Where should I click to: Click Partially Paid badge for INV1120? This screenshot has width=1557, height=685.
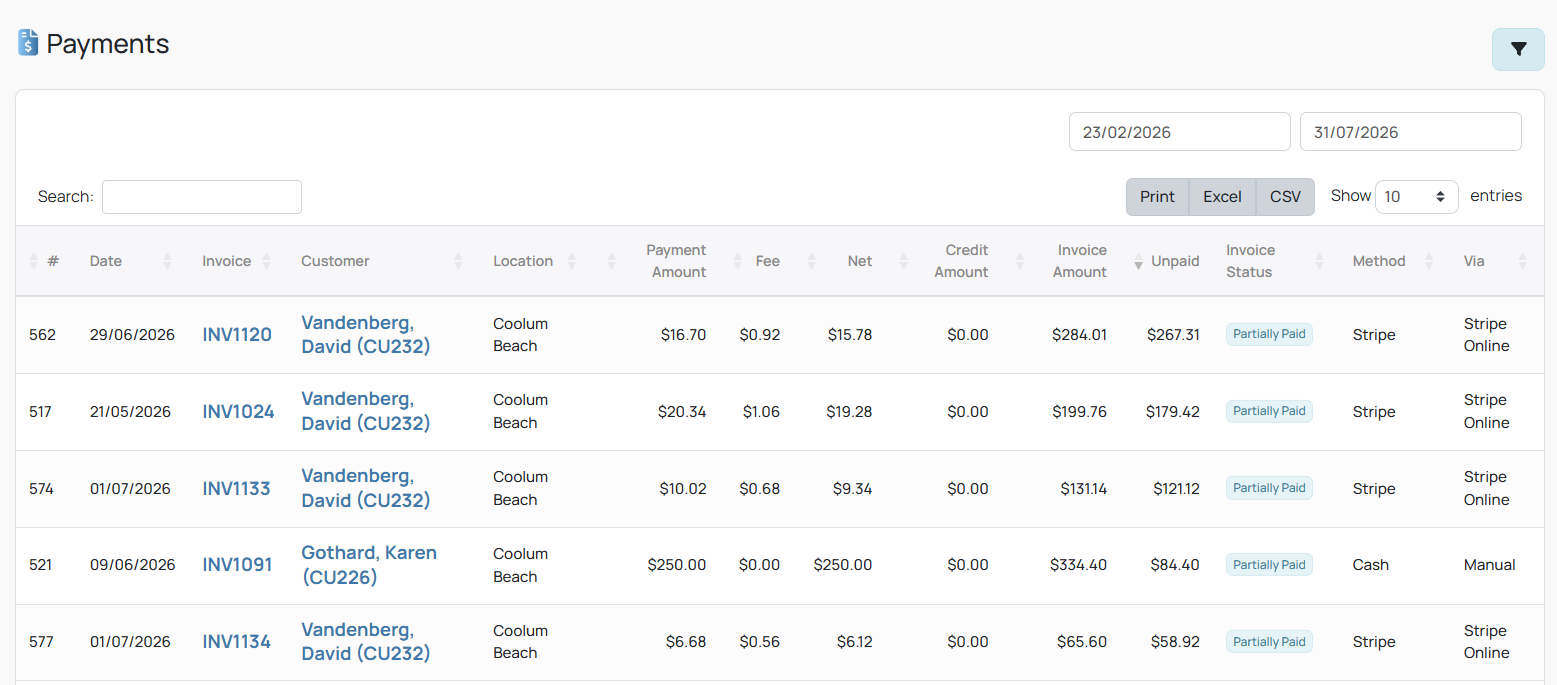tap(1269, 334)
